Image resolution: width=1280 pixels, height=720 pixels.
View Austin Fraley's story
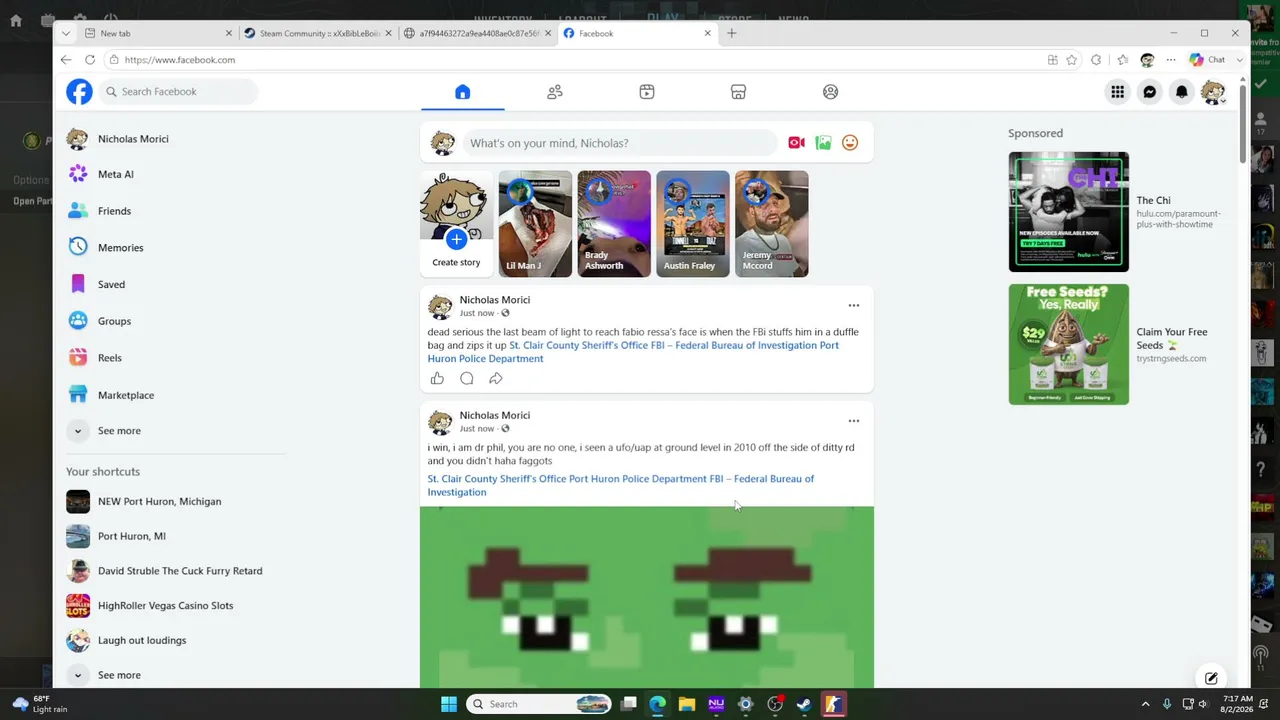693,223
